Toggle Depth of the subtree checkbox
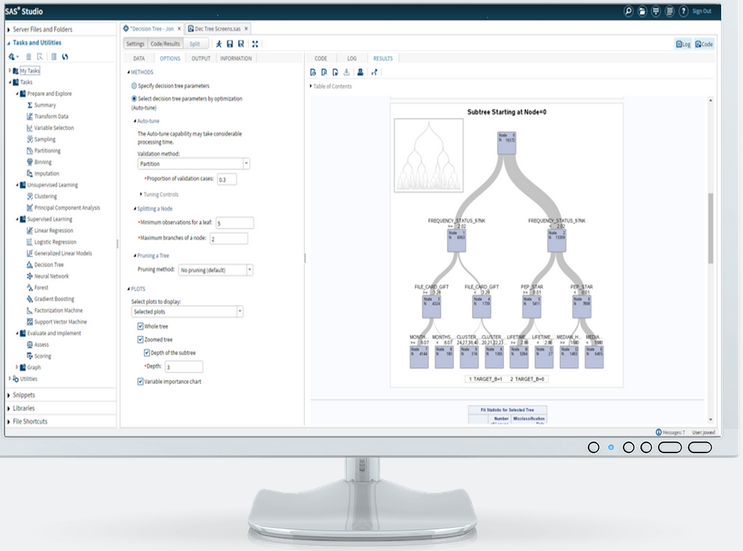The image size is (743, 551). coord(147,352)
